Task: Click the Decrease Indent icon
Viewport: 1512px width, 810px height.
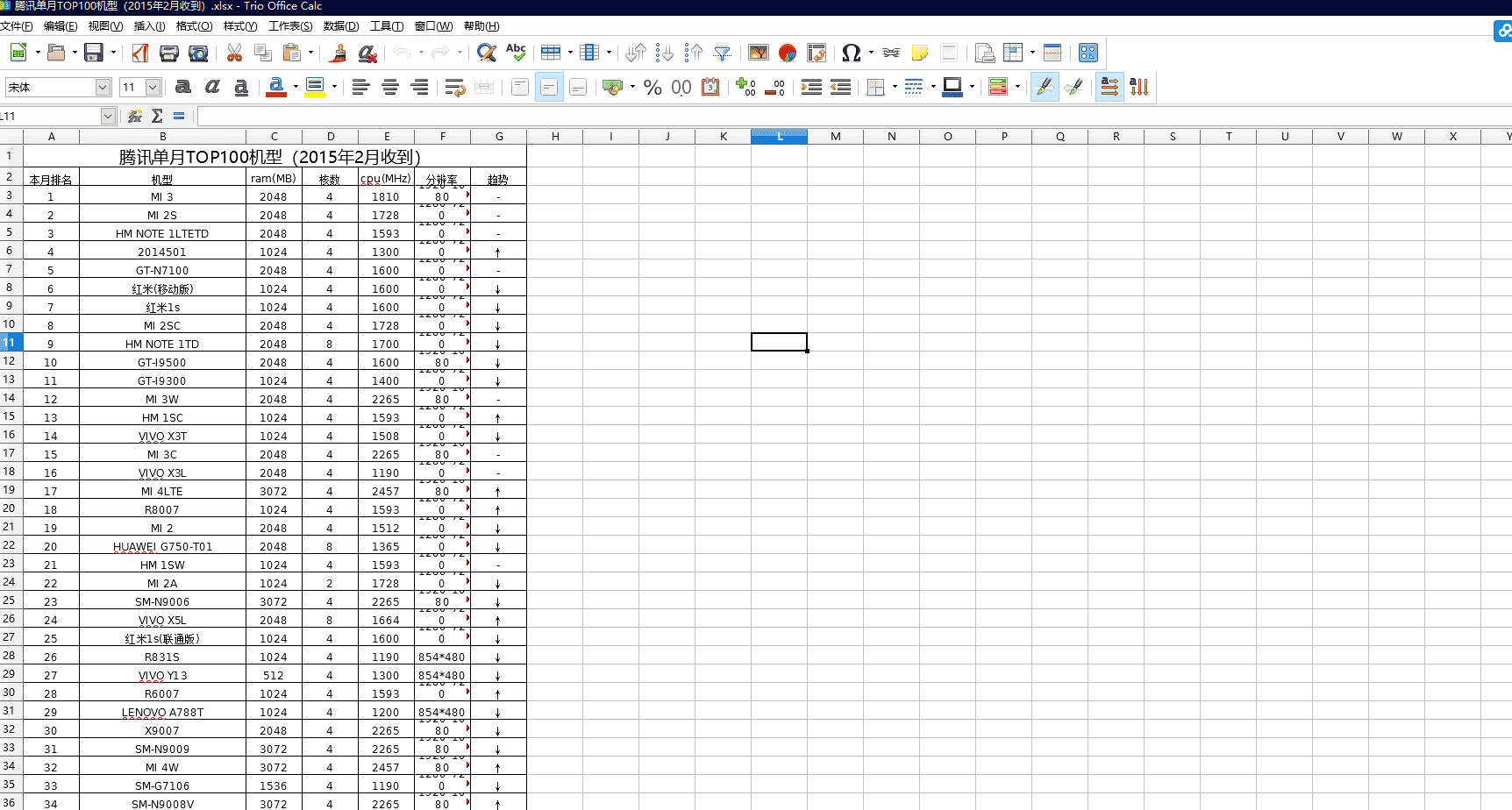Action: (840, 87)
